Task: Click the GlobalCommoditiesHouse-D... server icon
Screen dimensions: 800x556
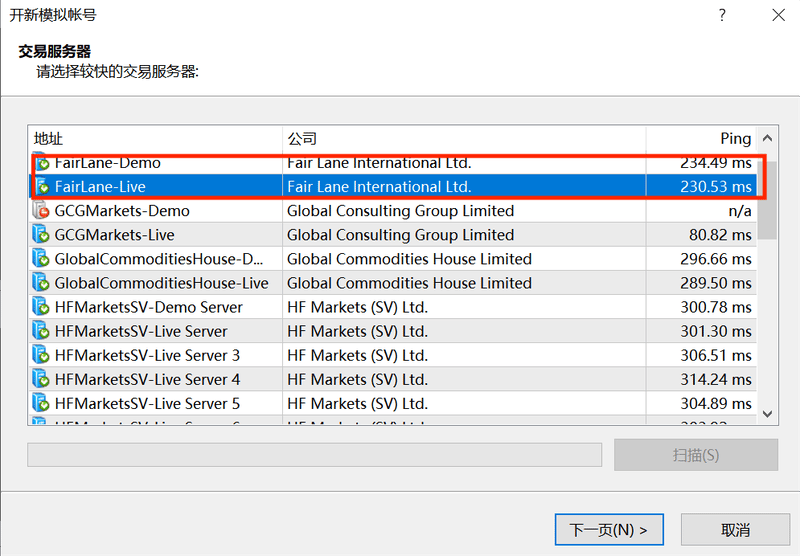Action: point(41,258)
